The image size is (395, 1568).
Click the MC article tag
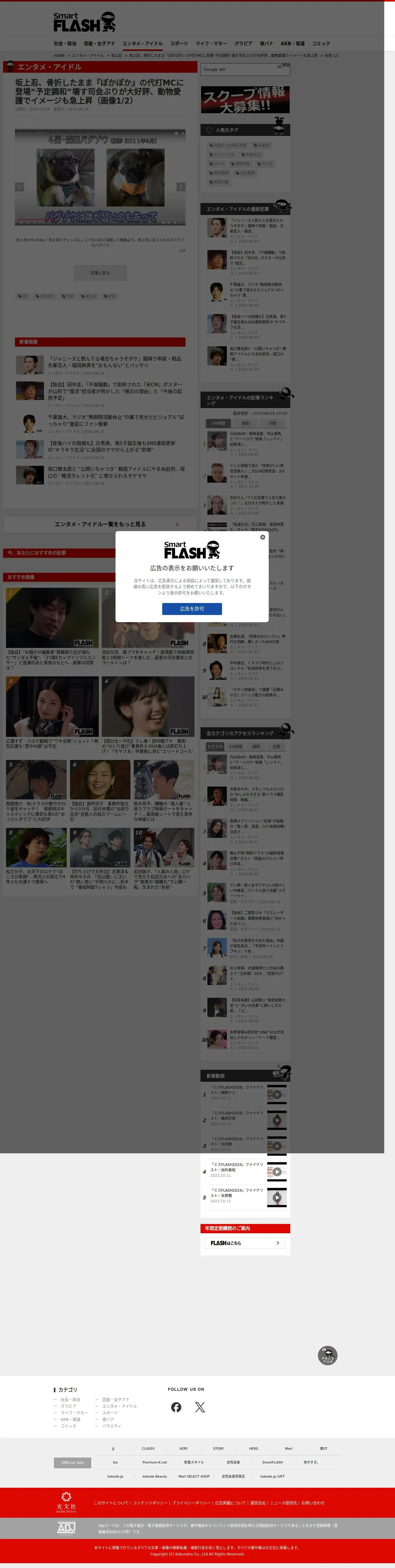pyautogui.click(x=23, y=296)
